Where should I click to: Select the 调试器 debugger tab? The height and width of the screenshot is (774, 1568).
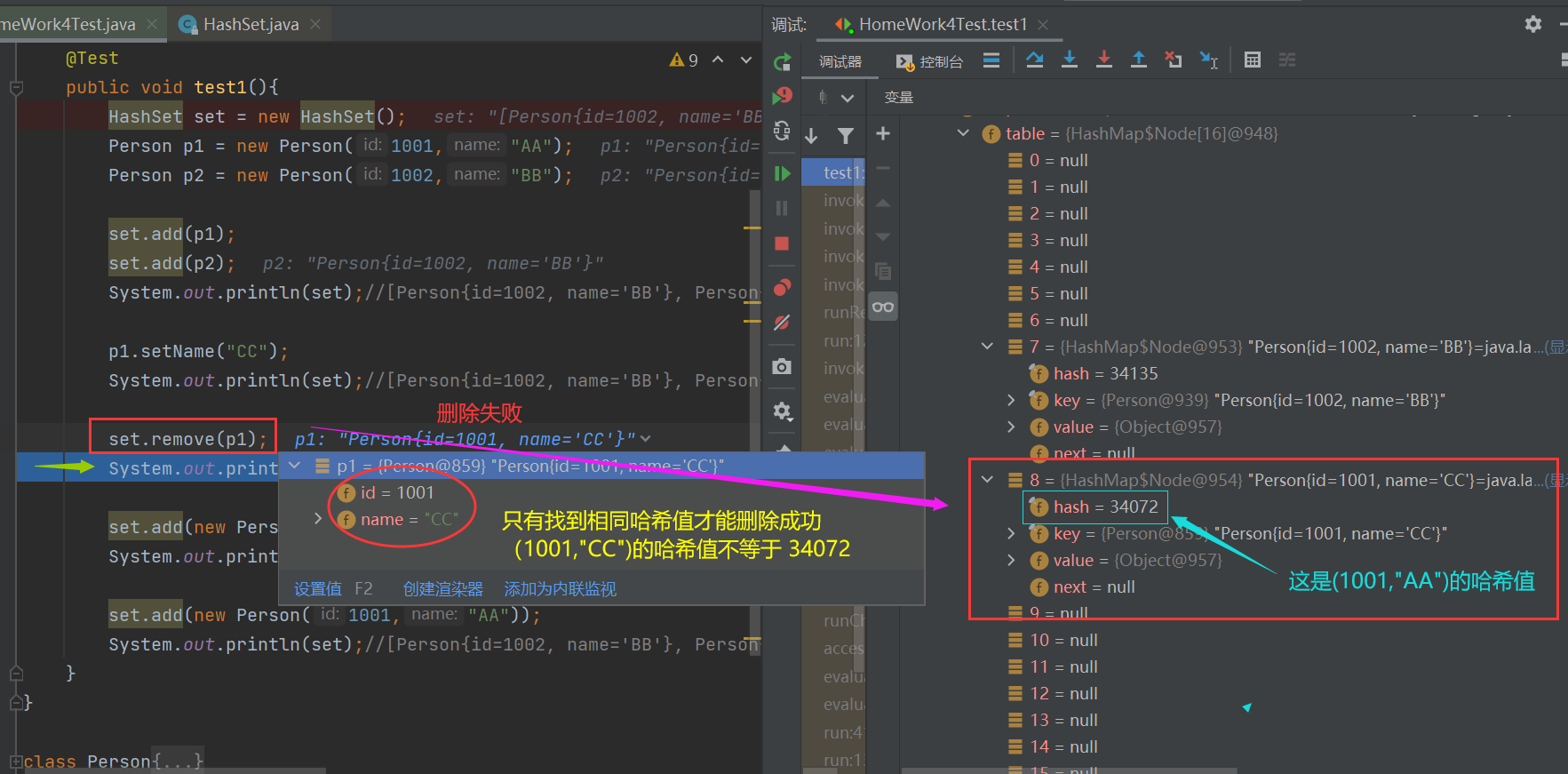(840, 61)
